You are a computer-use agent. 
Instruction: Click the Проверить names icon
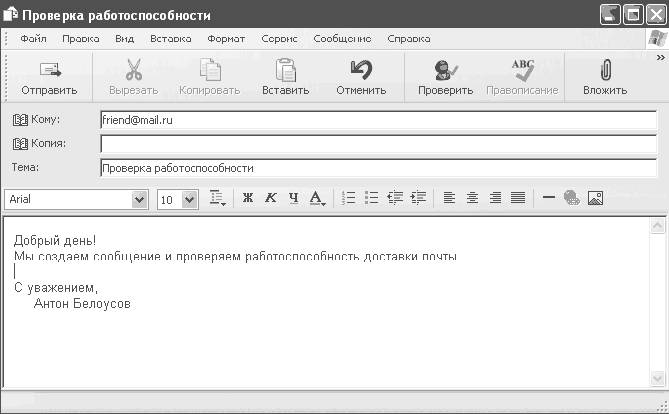coord(445,70)
